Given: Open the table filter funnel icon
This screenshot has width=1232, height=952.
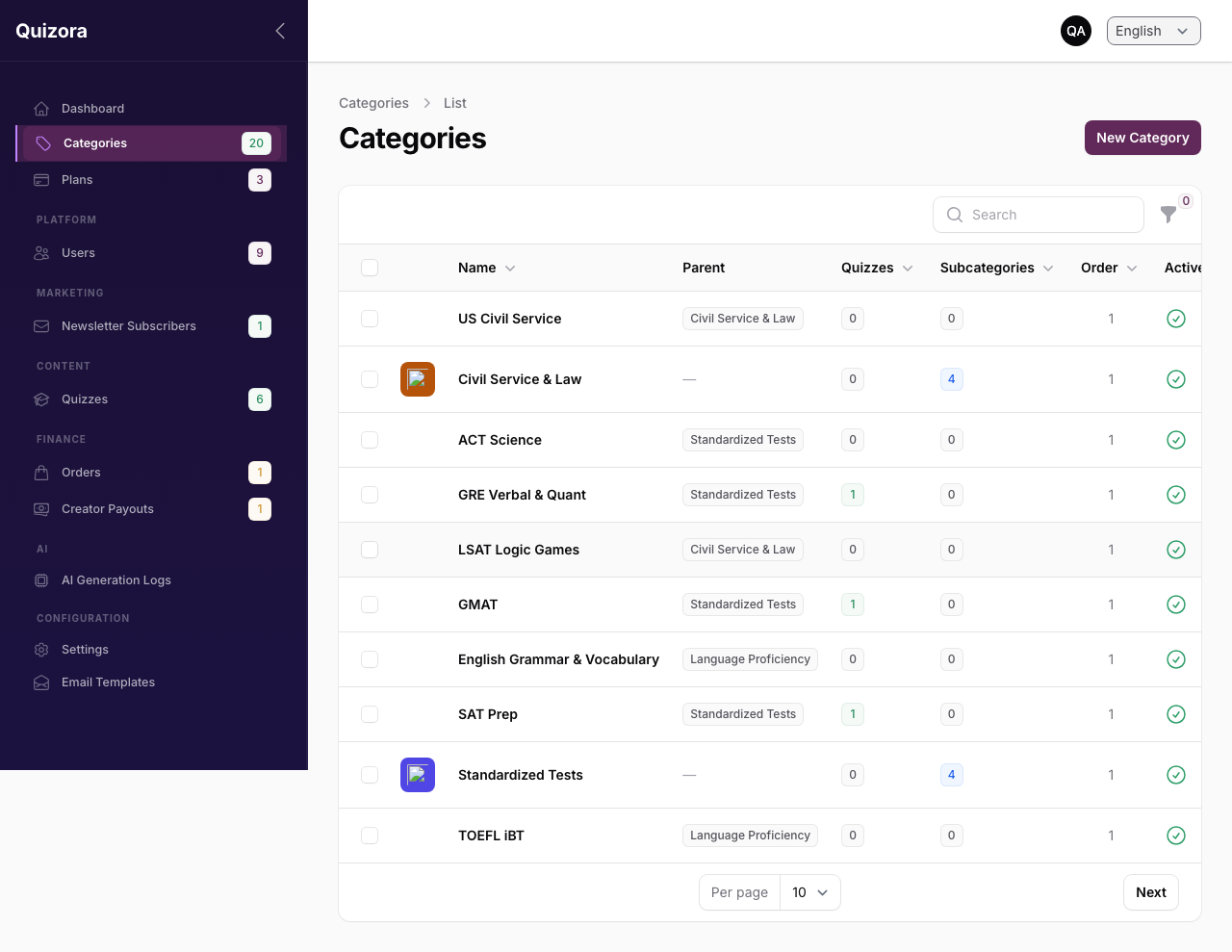Looking at the screenshot, I should click(x=1168, y=215).
